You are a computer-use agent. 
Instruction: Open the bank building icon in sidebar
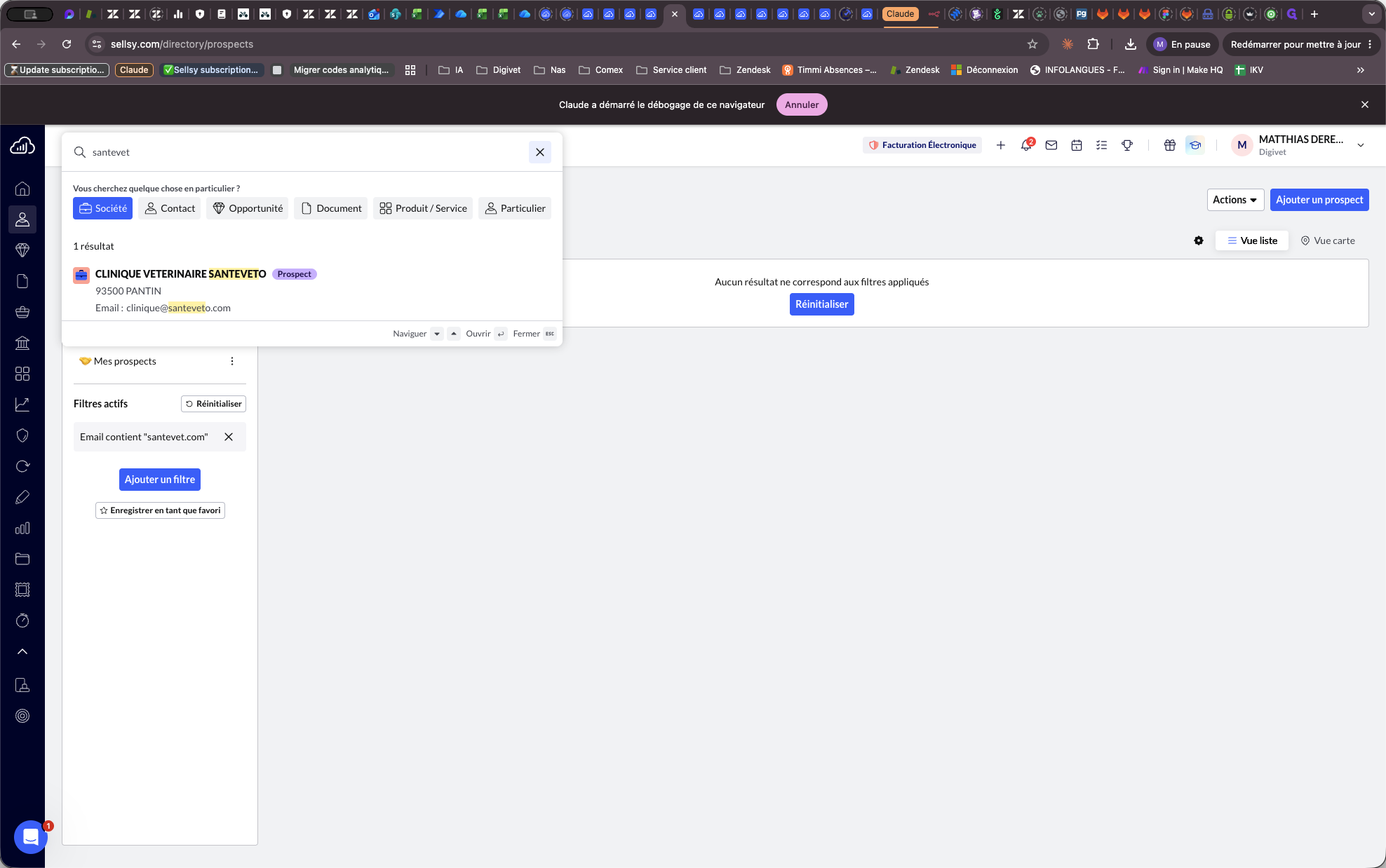point(22,343)
